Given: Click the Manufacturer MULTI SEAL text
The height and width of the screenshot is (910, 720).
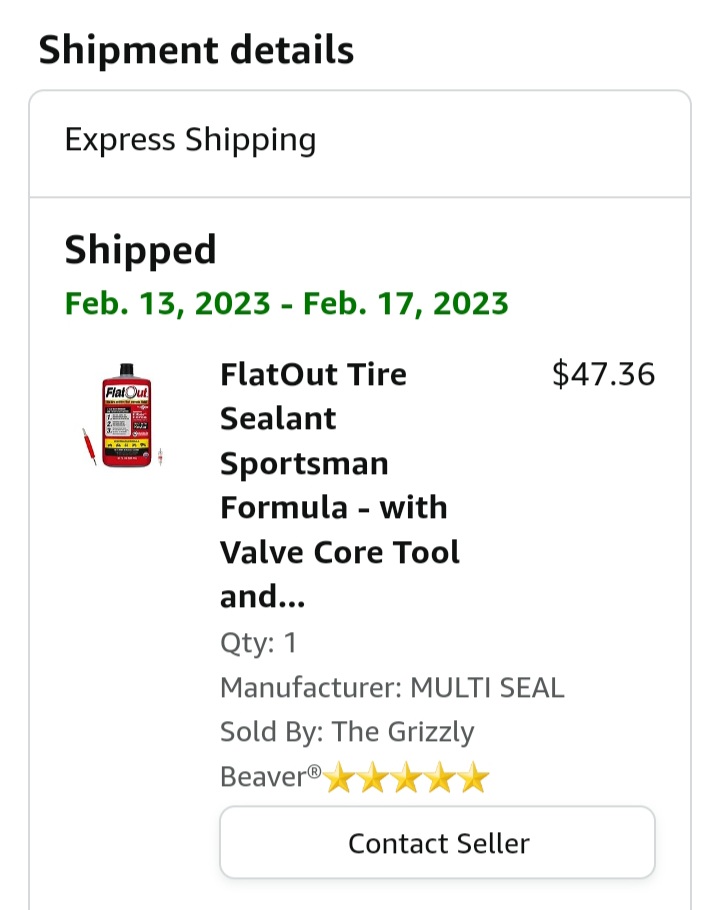Looking at the screenshot, I should click(392, 687).
